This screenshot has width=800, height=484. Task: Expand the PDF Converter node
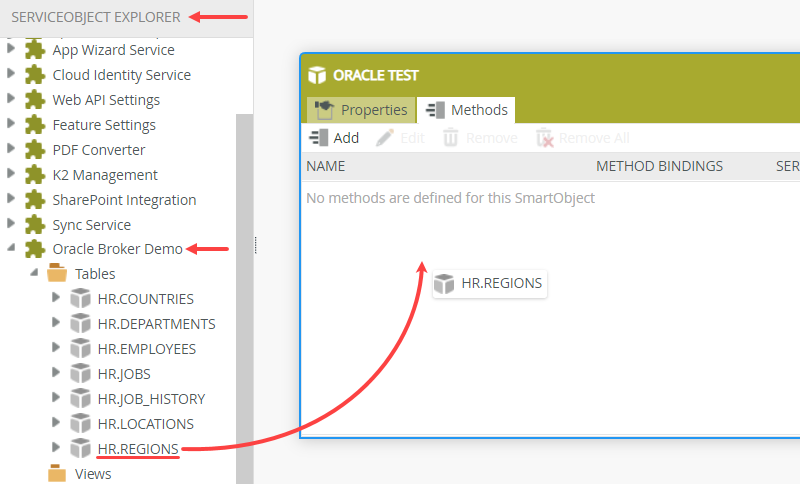[11, 148]
